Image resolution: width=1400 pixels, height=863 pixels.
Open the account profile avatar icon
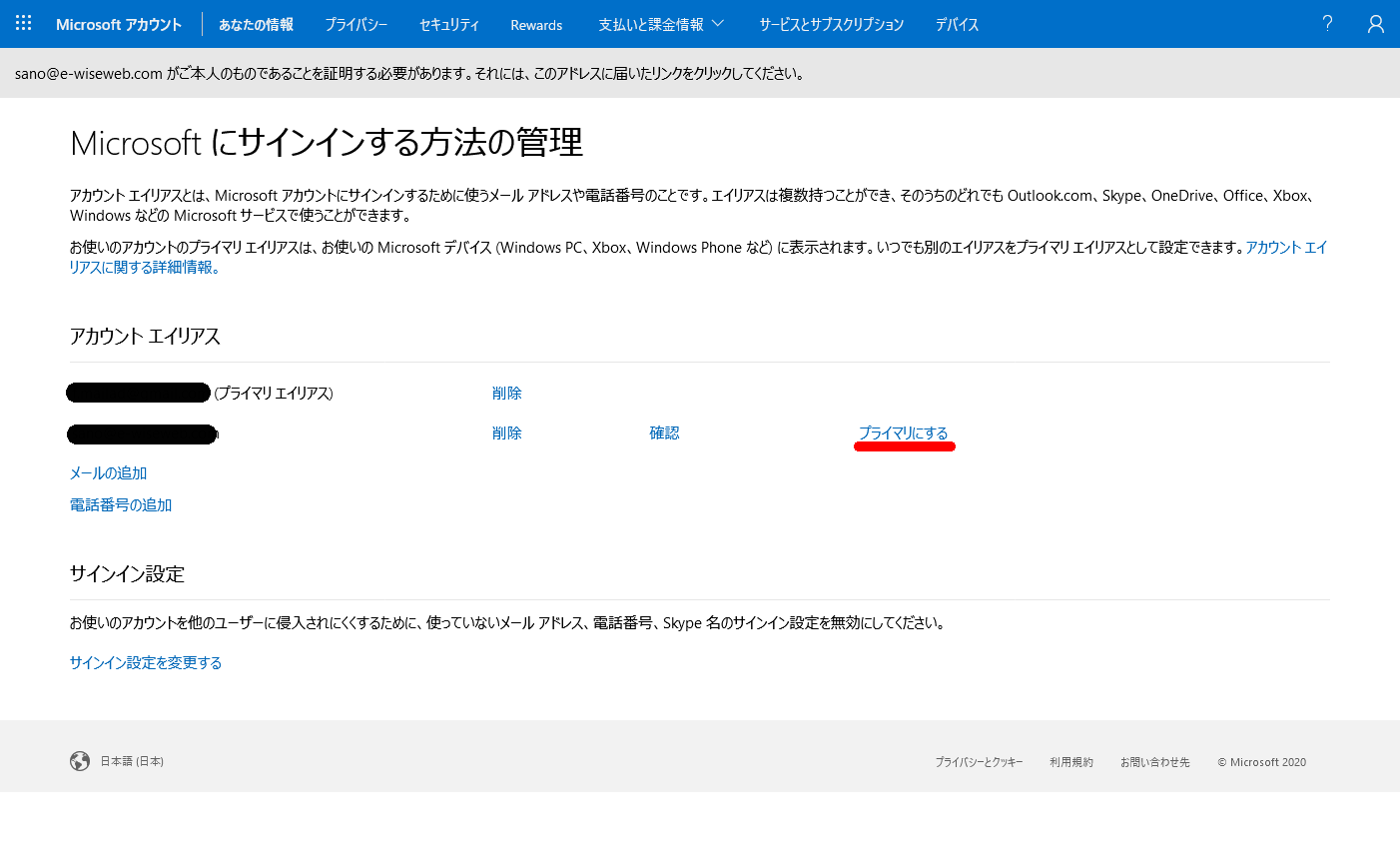[x=1376, y=24]
